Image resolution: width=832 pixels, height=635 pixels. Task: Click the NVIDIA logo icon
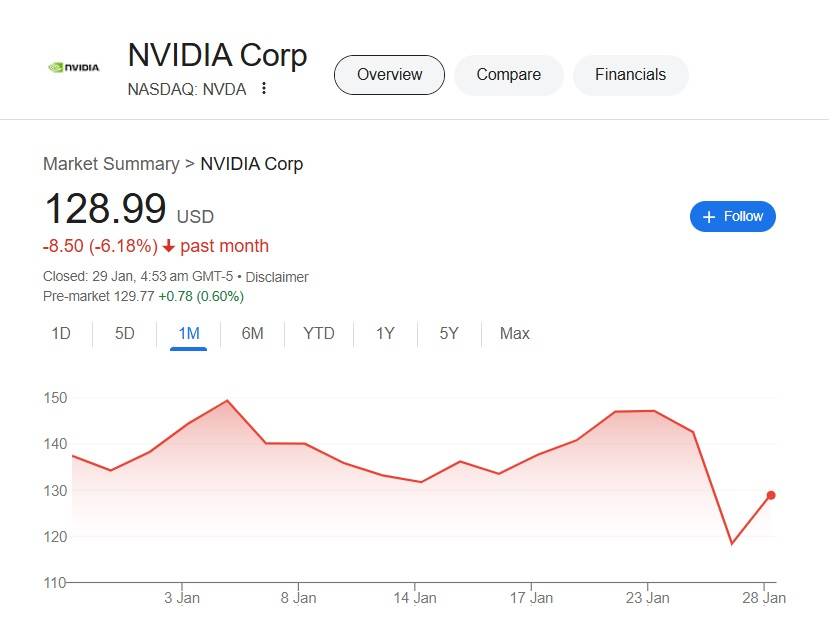pyautogui.click(x=74, y=67)
